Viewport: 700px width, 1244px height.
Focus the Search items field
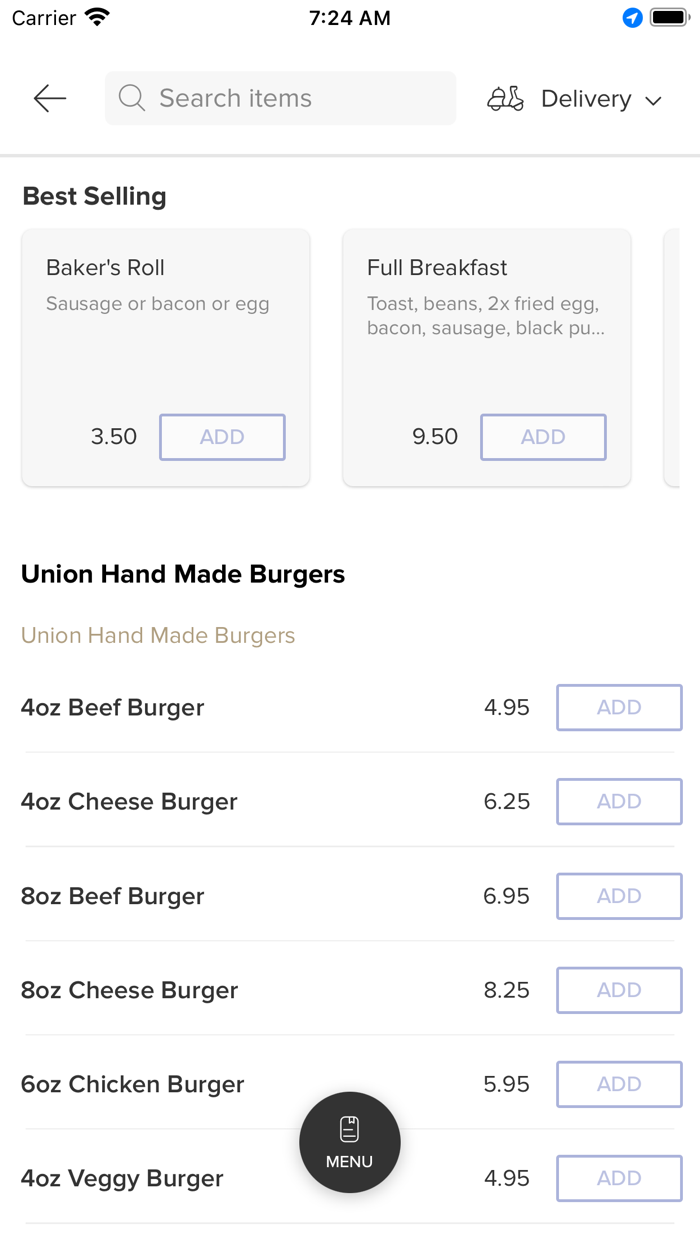290,98
